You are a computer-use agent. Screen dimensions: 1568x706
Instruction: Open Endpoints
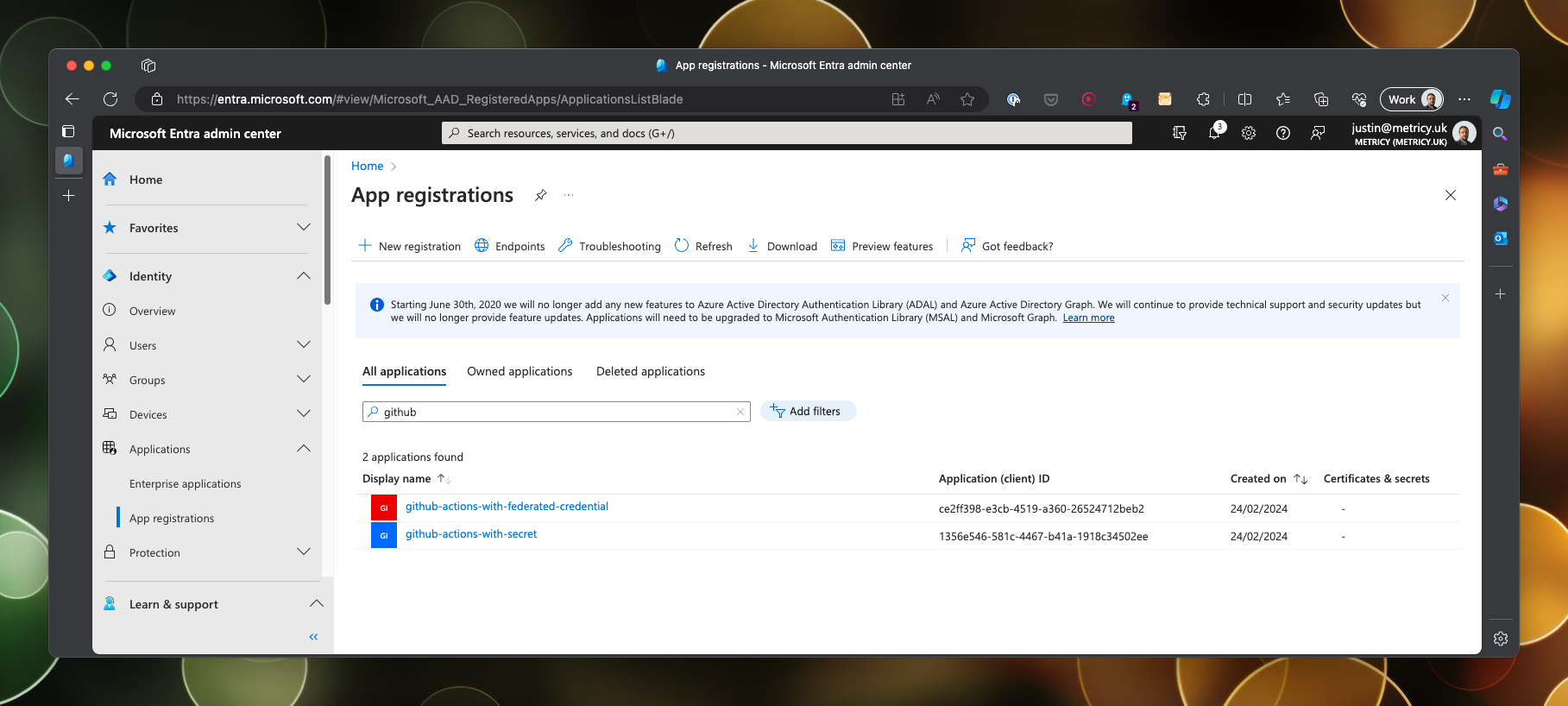pos(510,246)
